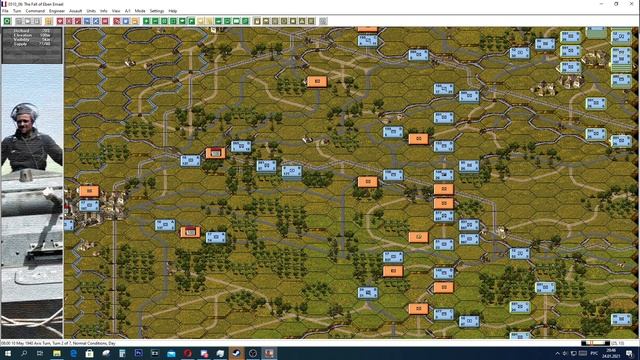
Task: Click the first olive-brown toolbar icon
Action: click(257, 21)
